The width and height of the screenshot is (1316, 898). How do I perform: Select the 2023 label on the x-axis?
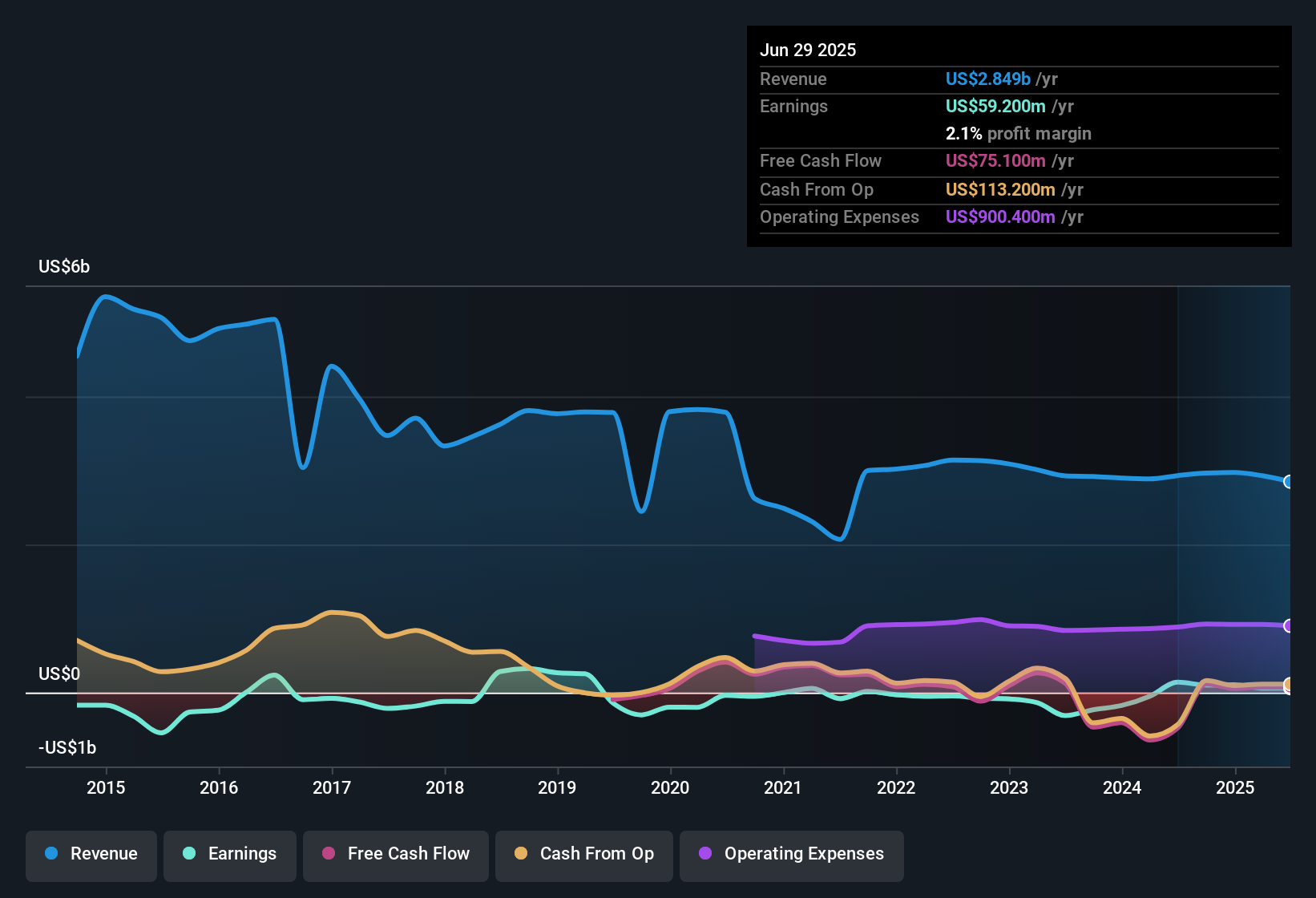1009,787
